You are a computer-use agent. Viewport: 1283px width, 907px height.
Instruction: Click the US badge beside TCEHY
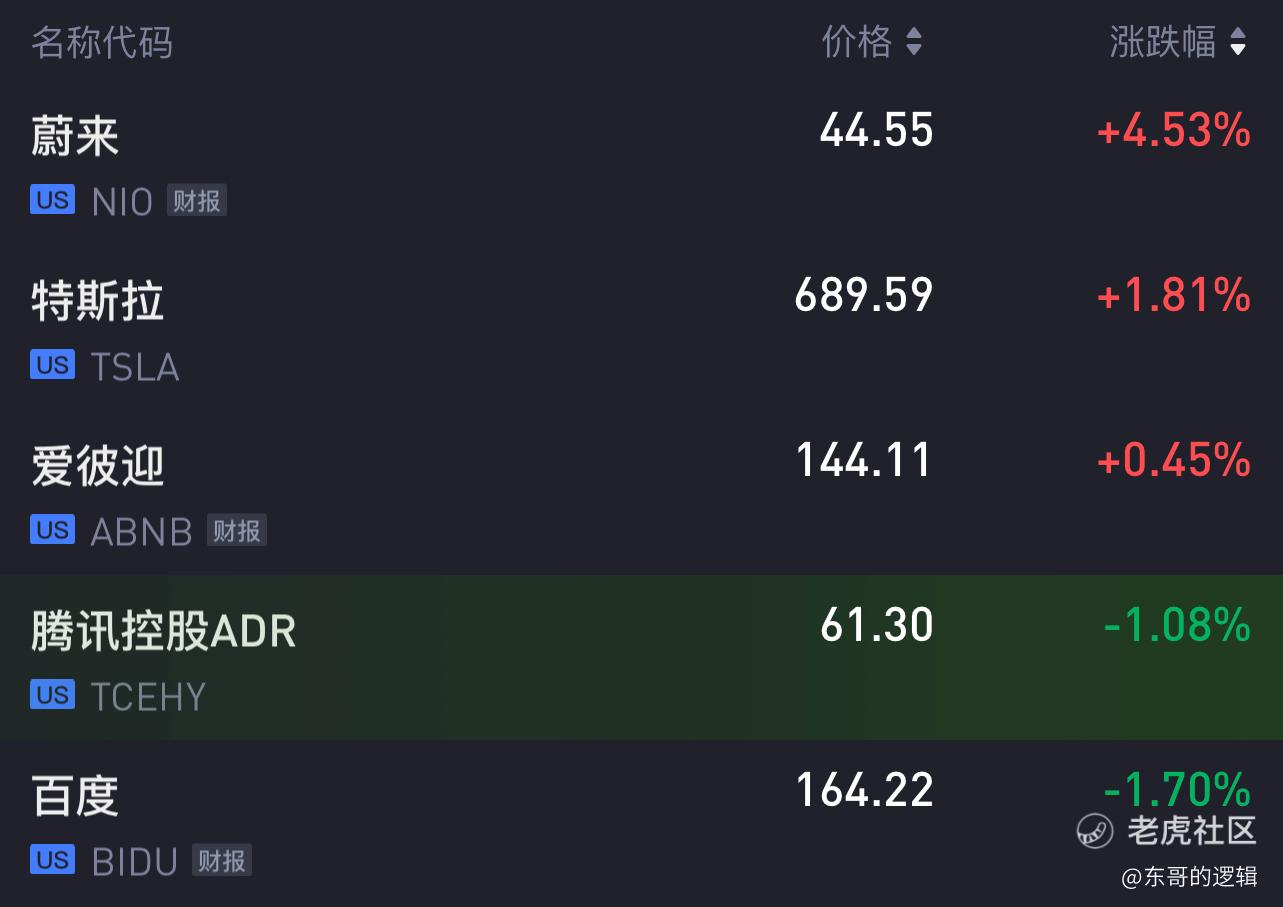click(53, 694)
